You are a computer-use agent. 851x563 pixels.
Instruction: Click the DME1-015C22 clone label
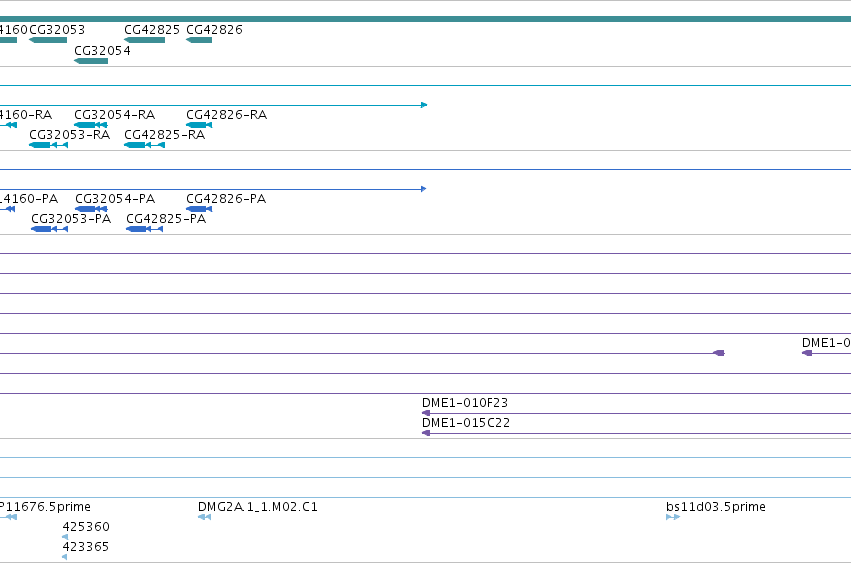[466, 423]
